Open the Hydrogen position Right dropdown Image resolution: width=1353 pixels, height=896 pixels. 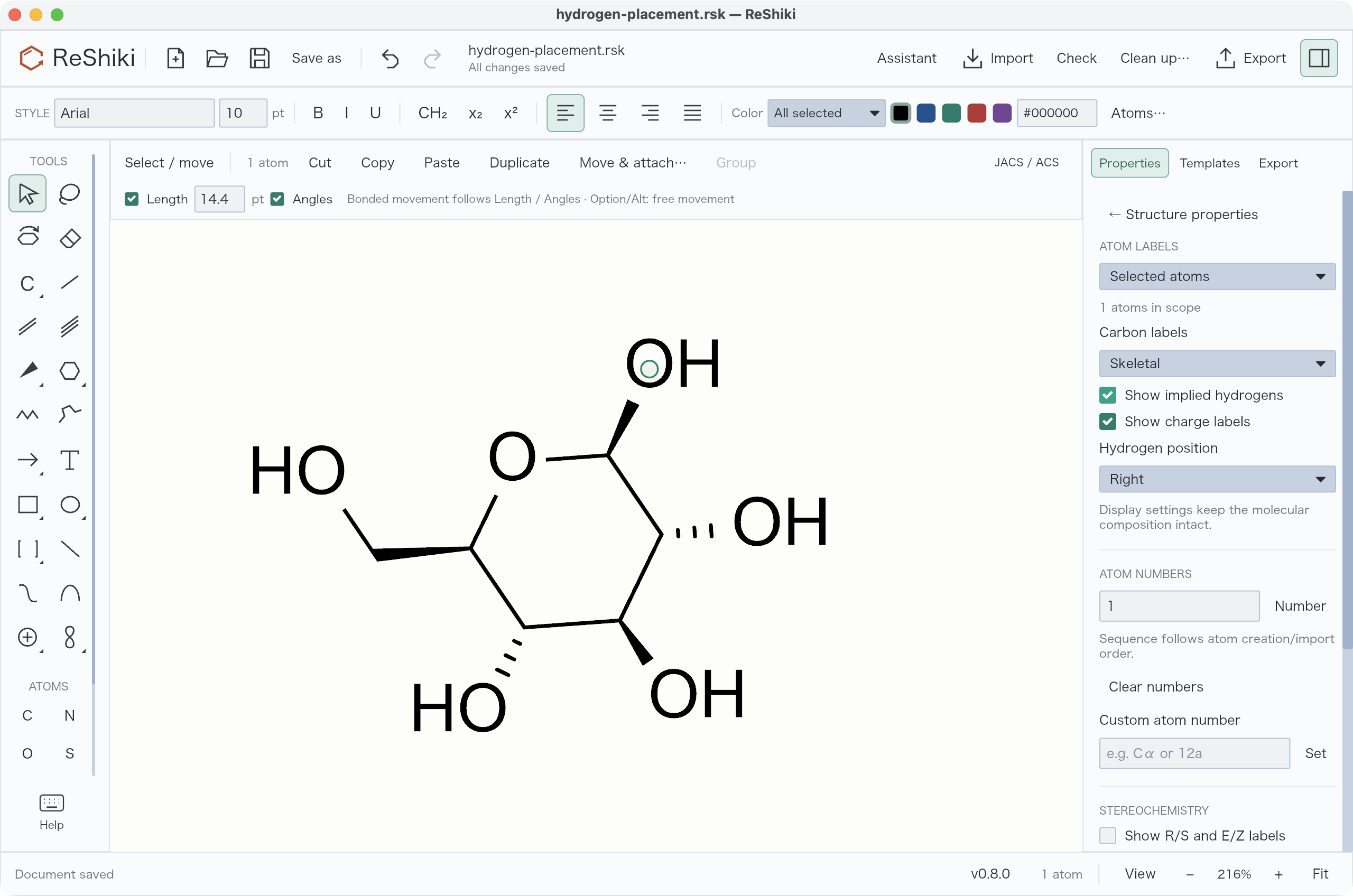point(1217,479)
